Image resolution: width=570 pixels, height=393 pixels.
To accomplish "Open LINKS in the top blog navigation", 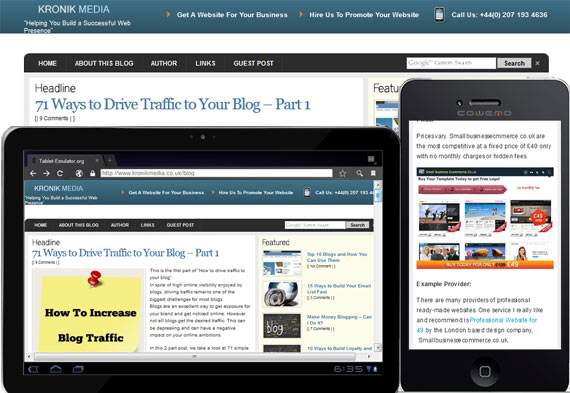I will (x=205, y=63).
